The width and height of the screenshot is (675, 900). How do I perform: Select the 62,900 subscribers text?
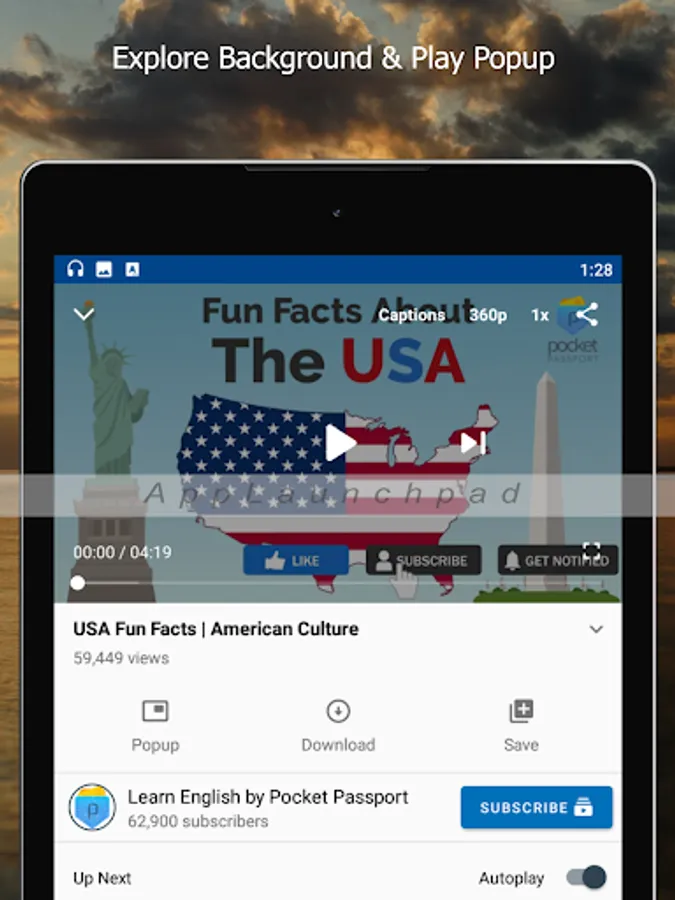coord(198,821)
